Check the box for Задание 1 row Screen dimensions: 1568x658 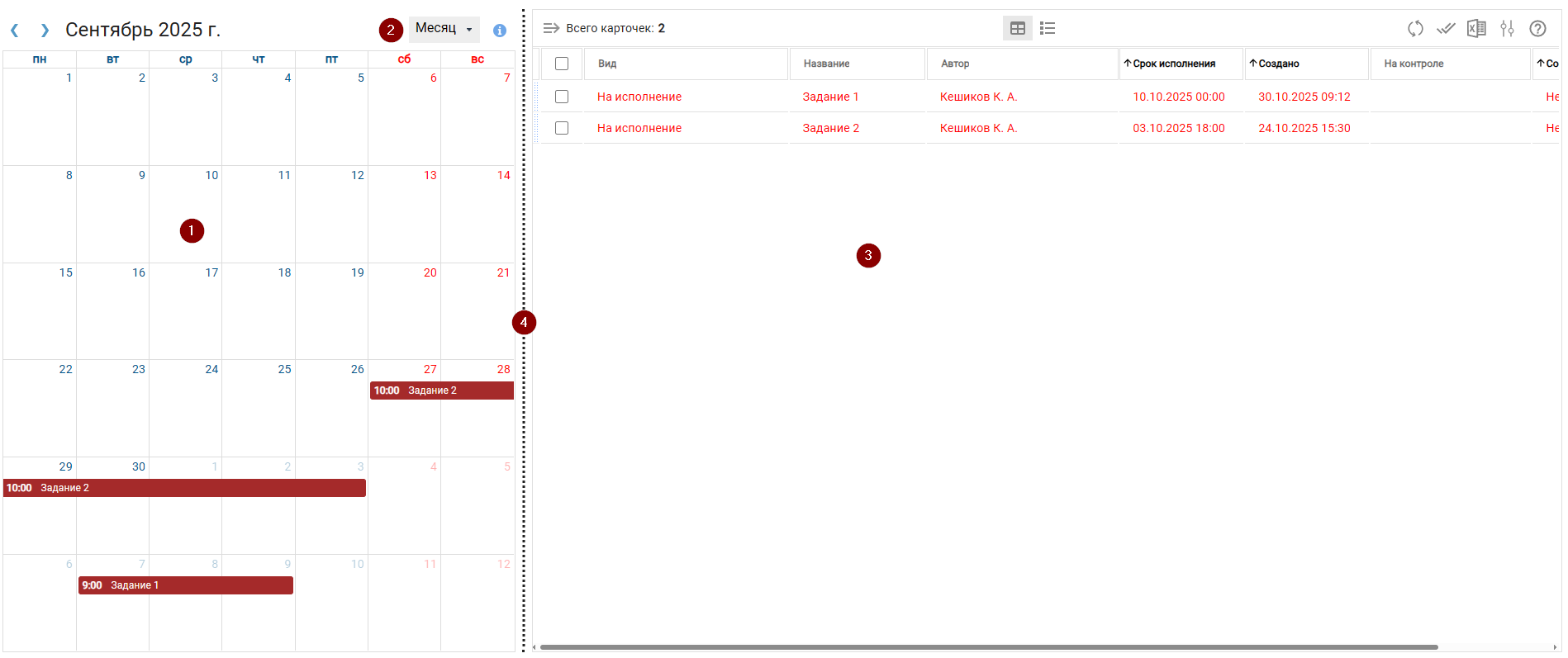click(x=562, y=97)
